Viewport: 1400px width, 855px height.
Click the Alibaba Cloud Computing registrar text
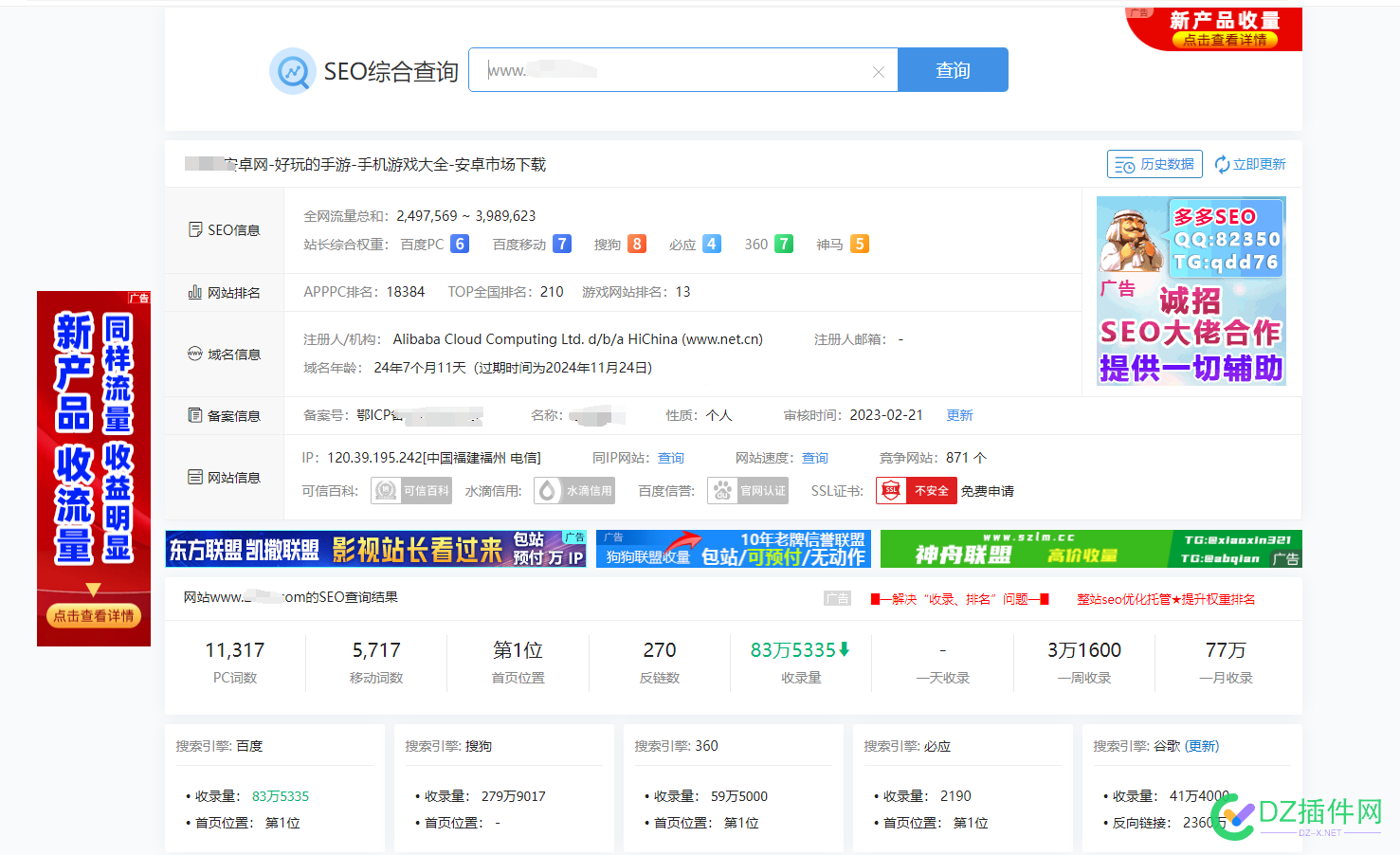(578, 339)
